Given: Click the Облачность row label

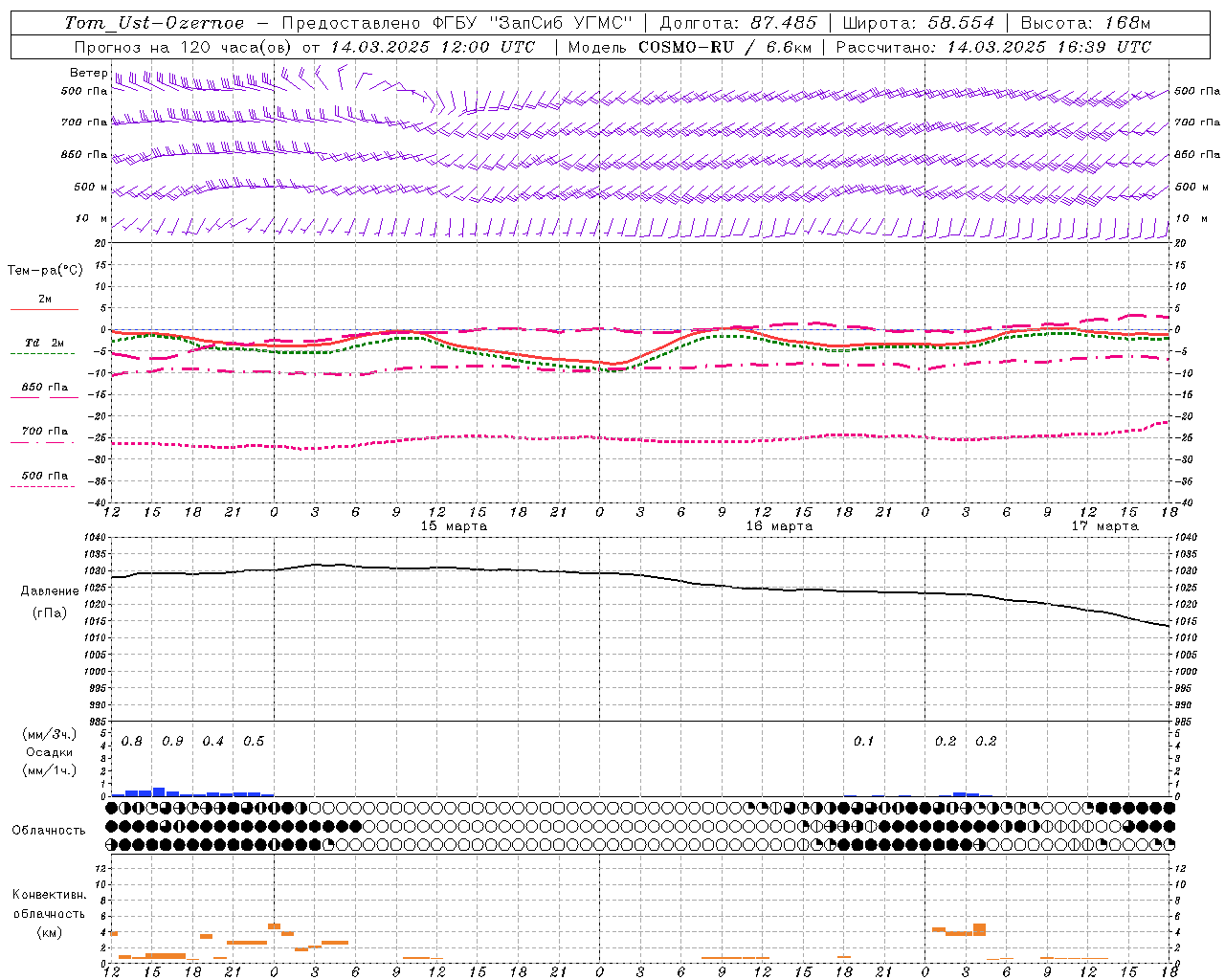Looking at the screenshot, I should click(x=49, y=831).
